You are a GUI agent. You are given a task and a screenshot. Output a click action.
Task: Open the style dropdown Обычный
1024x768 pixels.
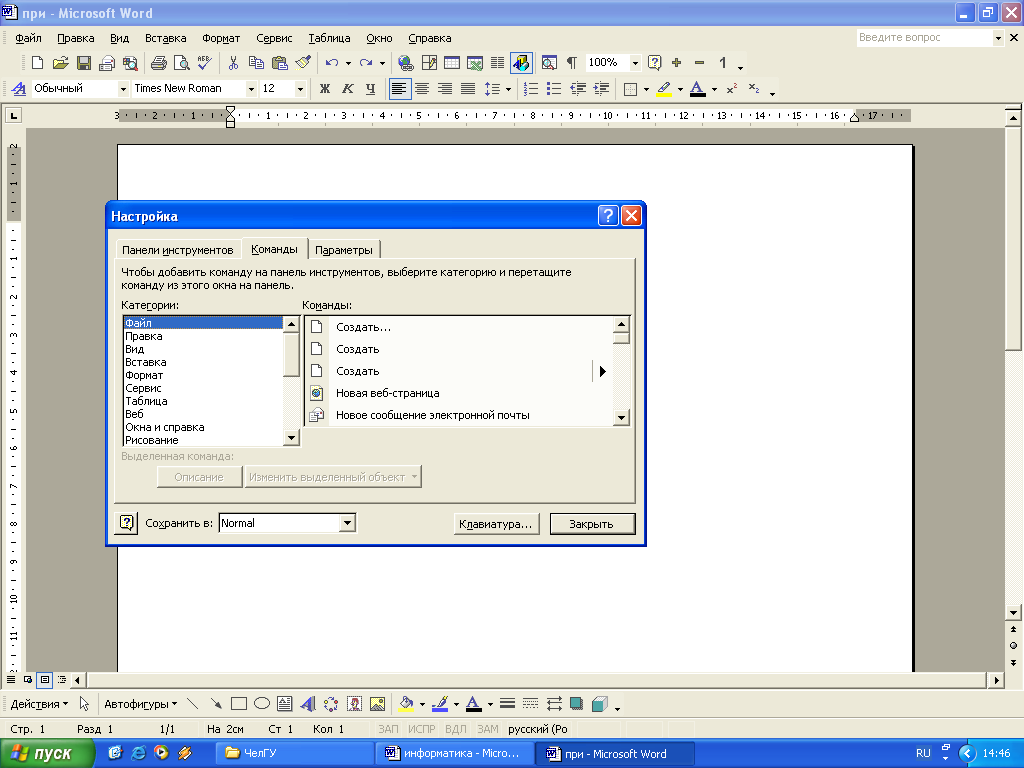click(123, 89)
